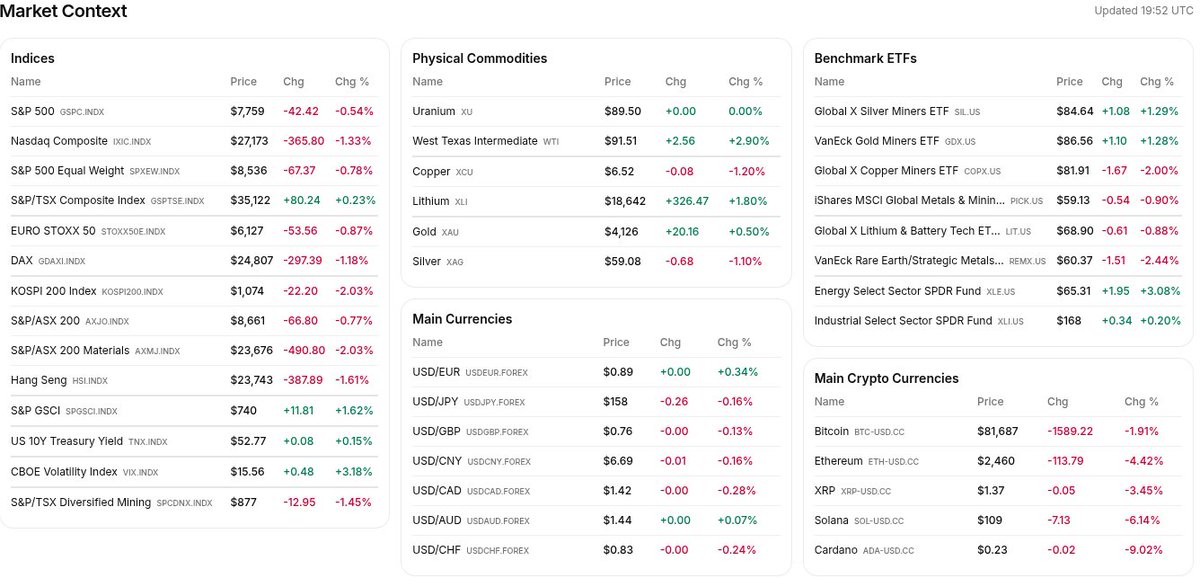Image resolution: width=1200 pixels, height=578 pixels.
Task: Open Energy Select Sector SPDR Fund
Action: 898,291
